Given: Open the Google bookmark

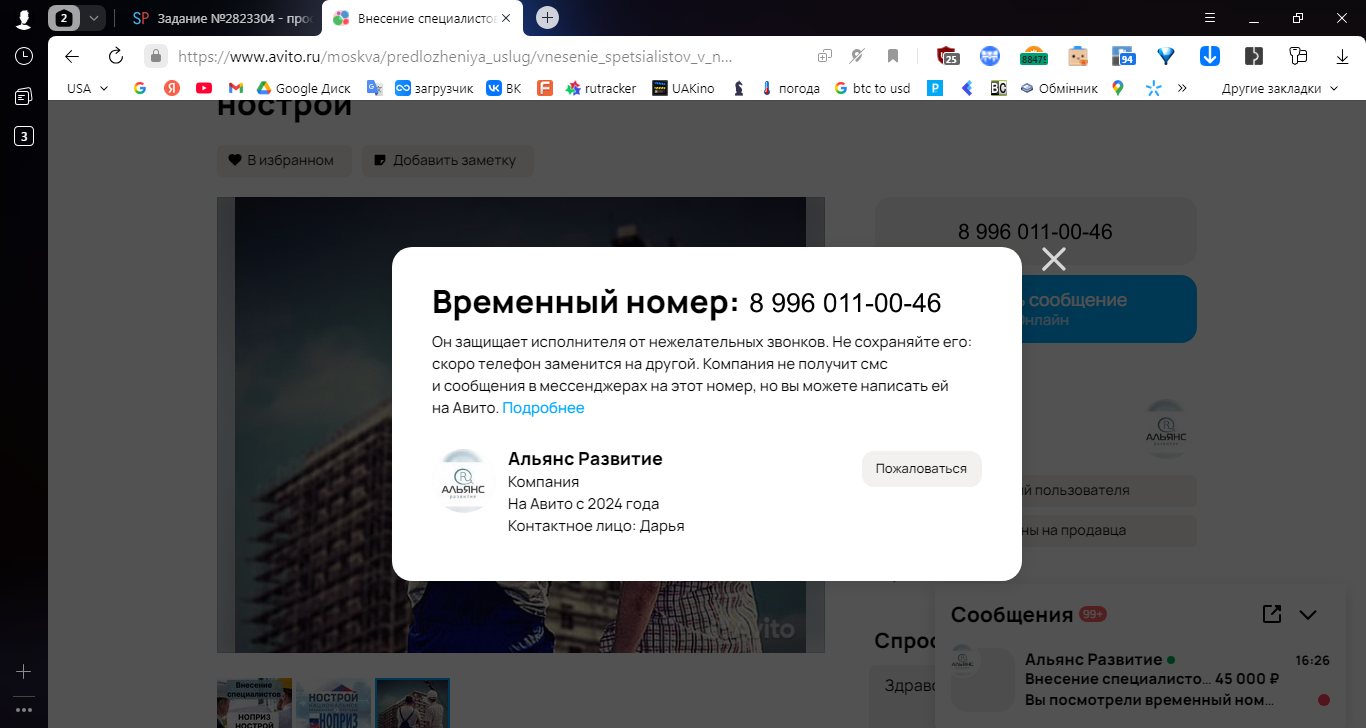Looking at the screenshot, I should [x=140, y=88].
